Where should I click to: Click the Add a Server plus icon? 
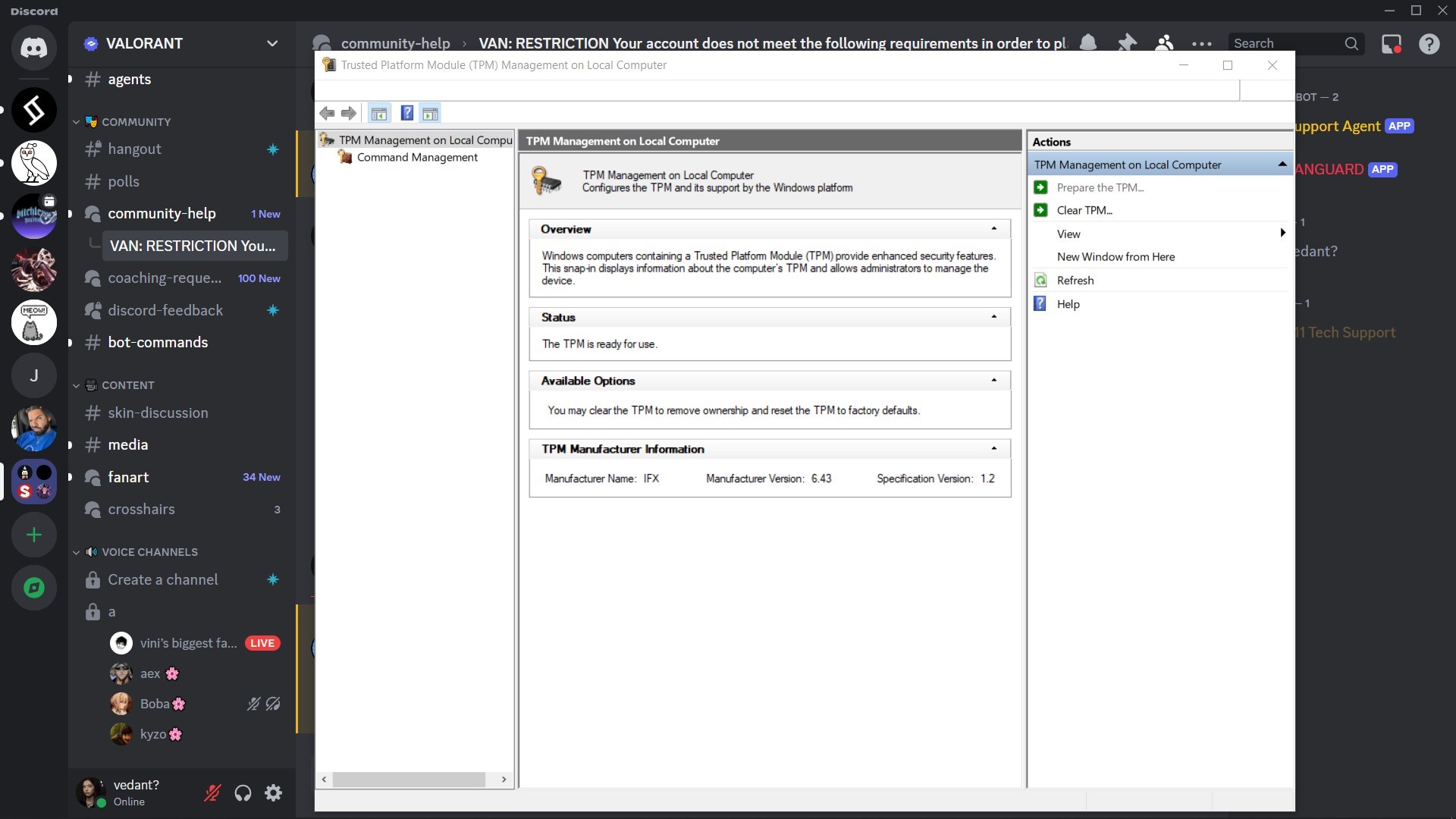tap(33, 535)
